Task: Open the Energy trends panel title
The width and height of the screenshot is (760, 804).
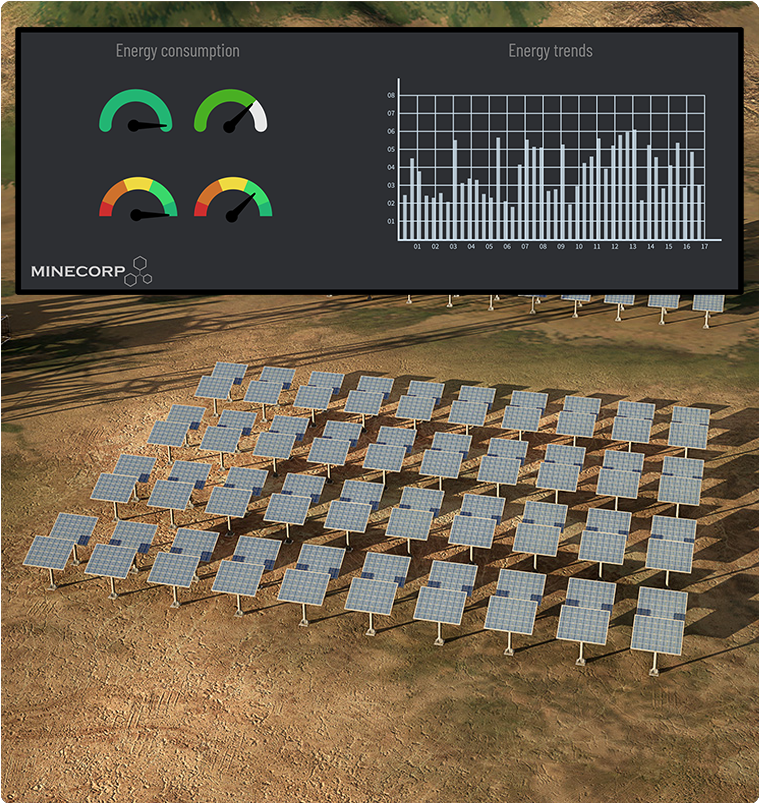Action: coord(550,51)
